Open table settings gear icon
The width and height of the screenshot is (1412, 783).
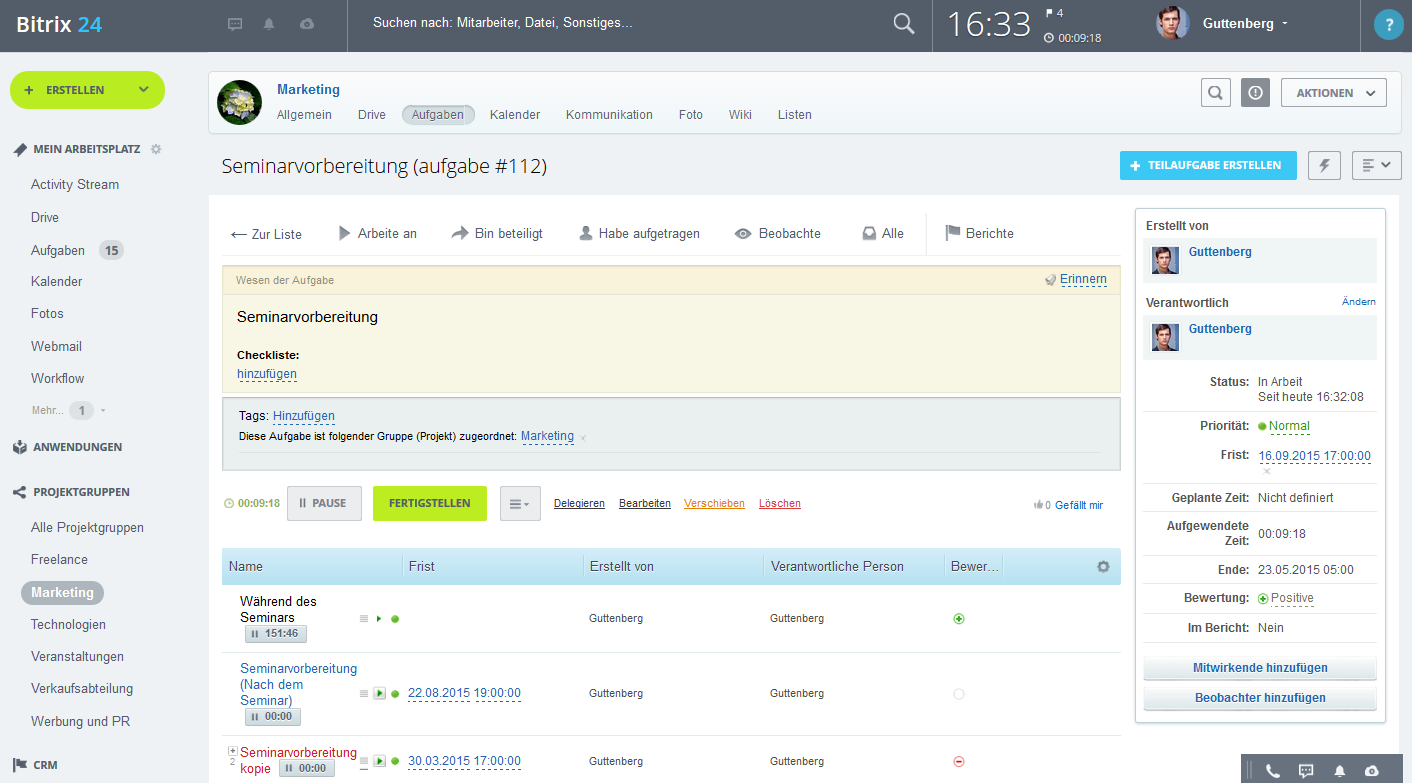point(1103,567)
